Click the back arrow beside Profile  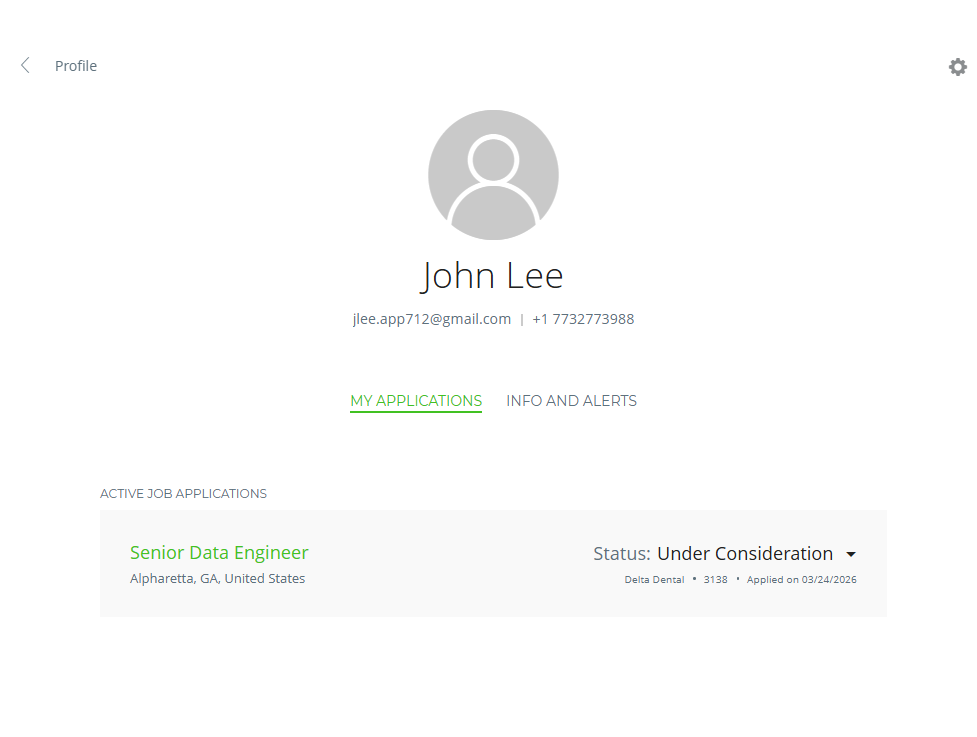25,66
